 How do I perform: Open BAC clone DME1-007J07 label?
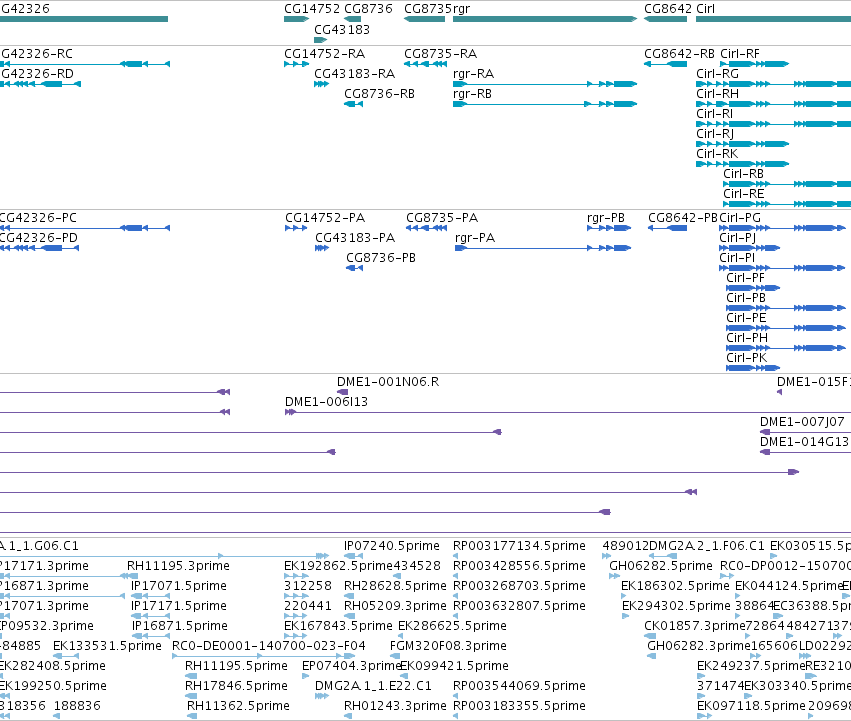point(802,422)
